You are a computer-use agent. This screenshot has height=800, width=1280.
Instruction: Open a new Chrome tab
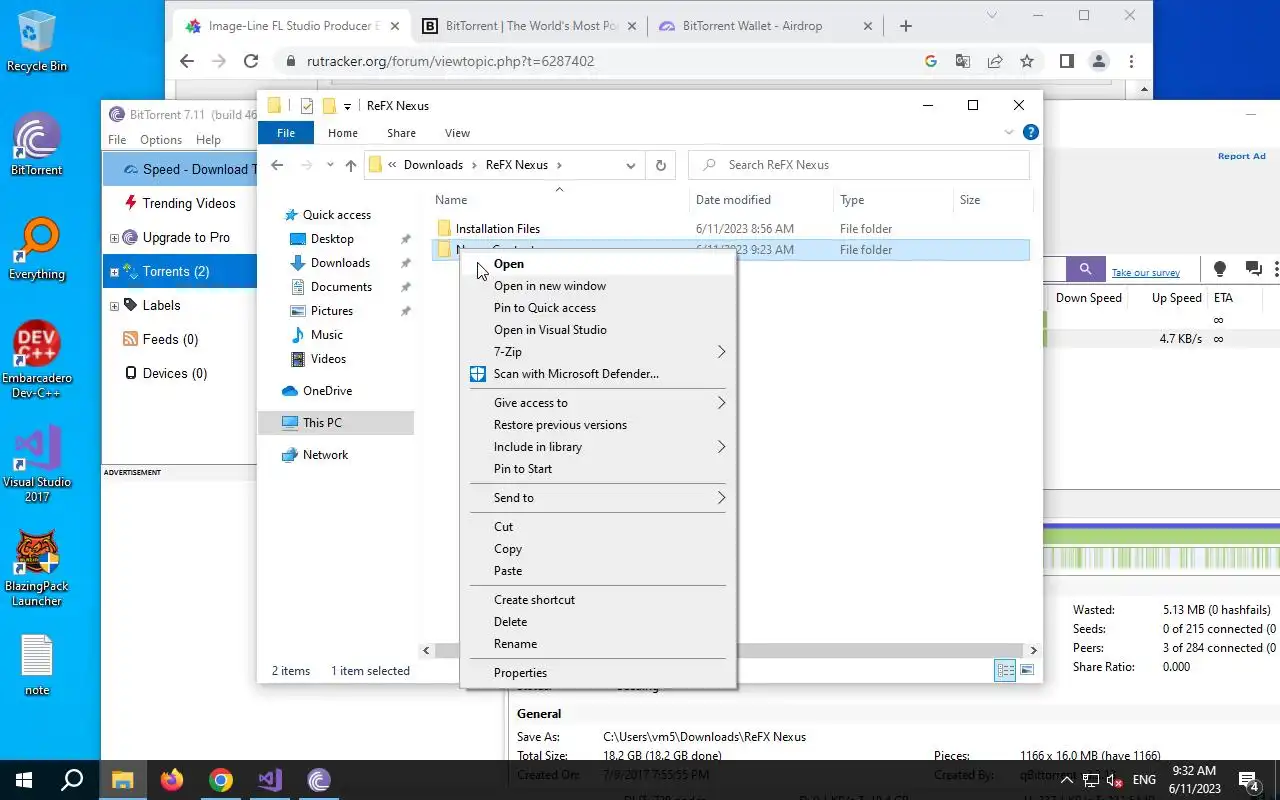tap(906, 26)
